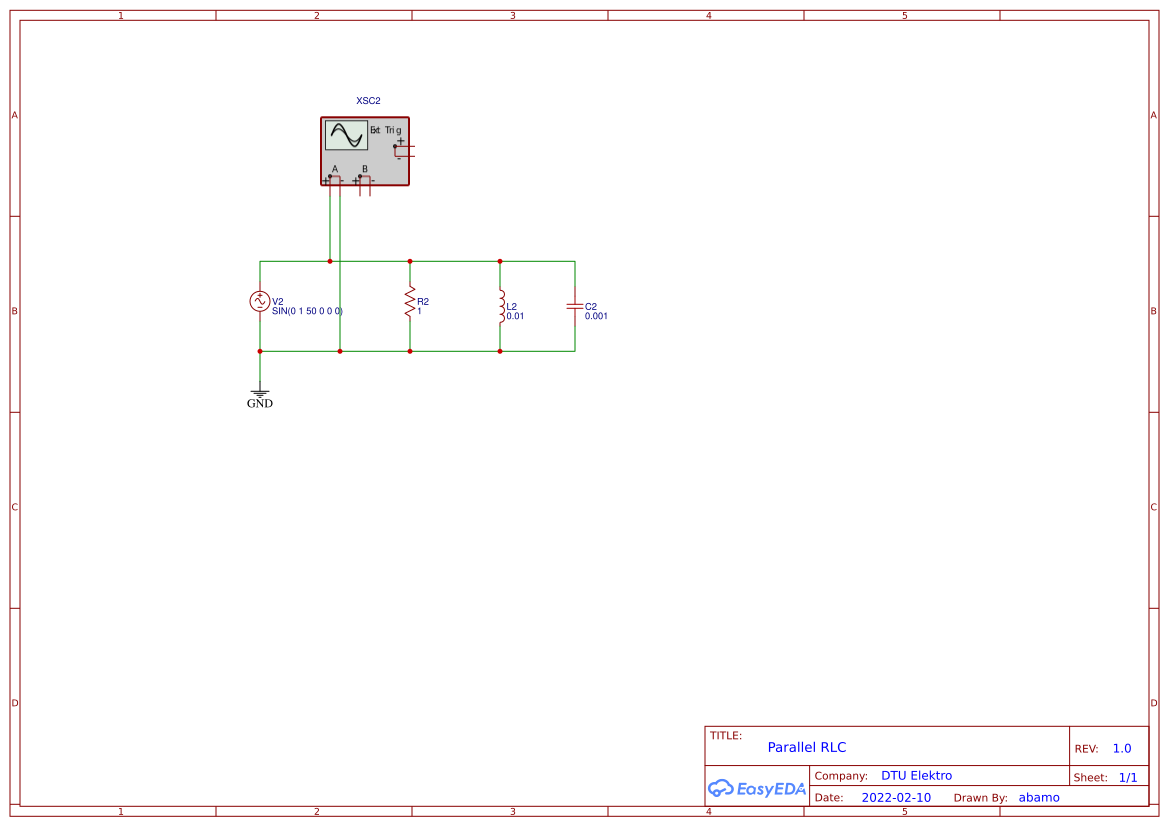This screenshot has height=827, width=1169.
Task: Click the sine waveform display inside the oscilloscope
Action: pyautogui.click(x=344, y=135)
